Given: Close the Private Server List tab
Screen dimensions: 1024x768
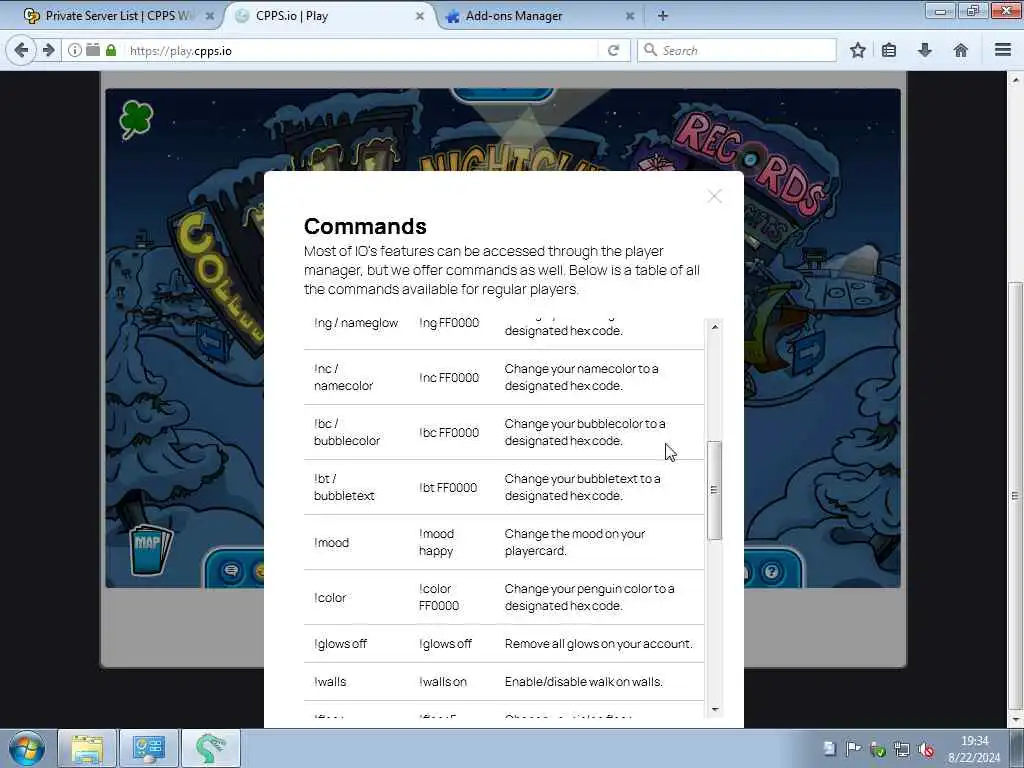Looking at the screenshot, I should point(209,16).
